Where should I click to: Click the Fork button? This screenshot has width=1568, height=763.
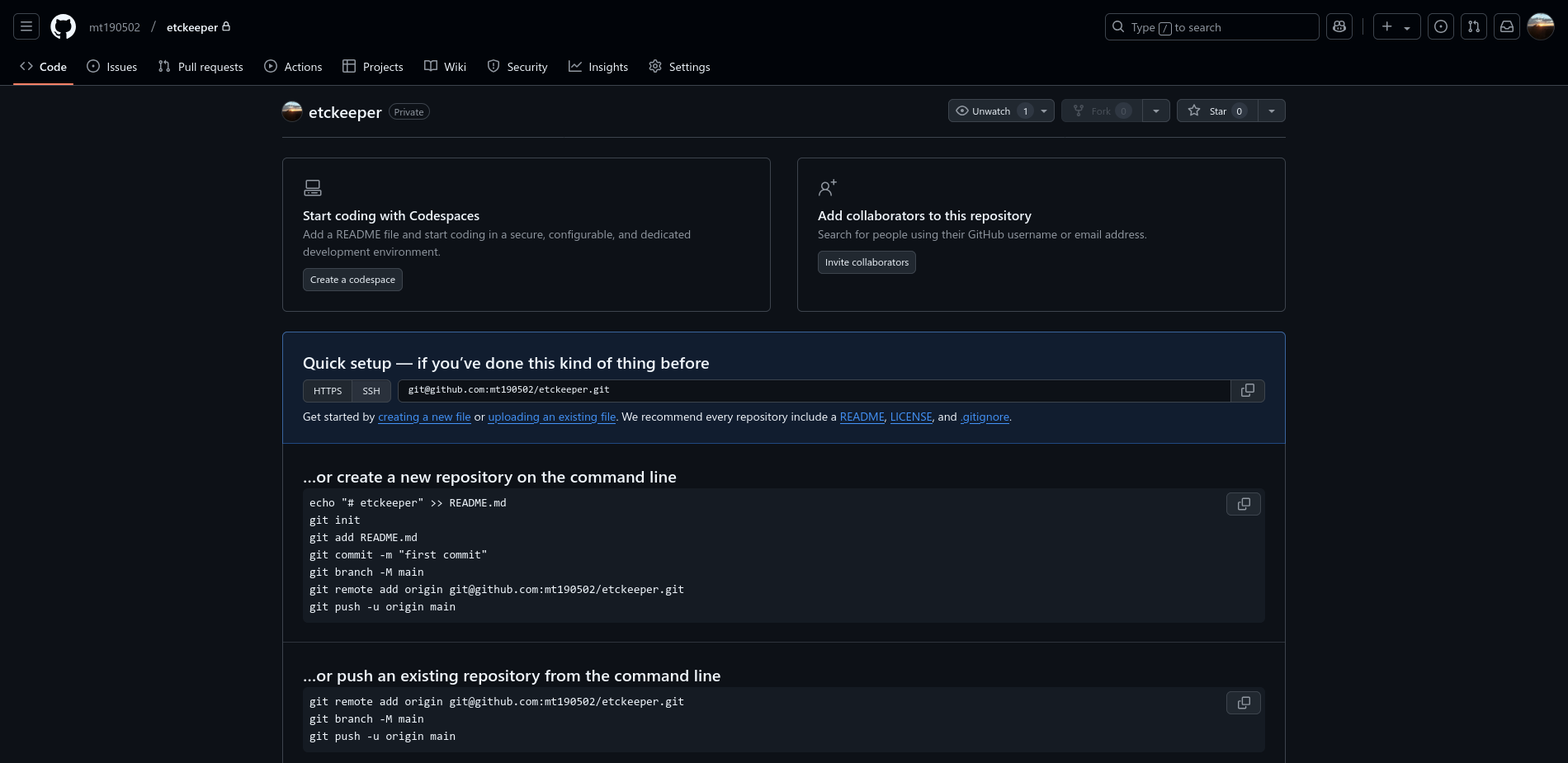click(1102, 111)
